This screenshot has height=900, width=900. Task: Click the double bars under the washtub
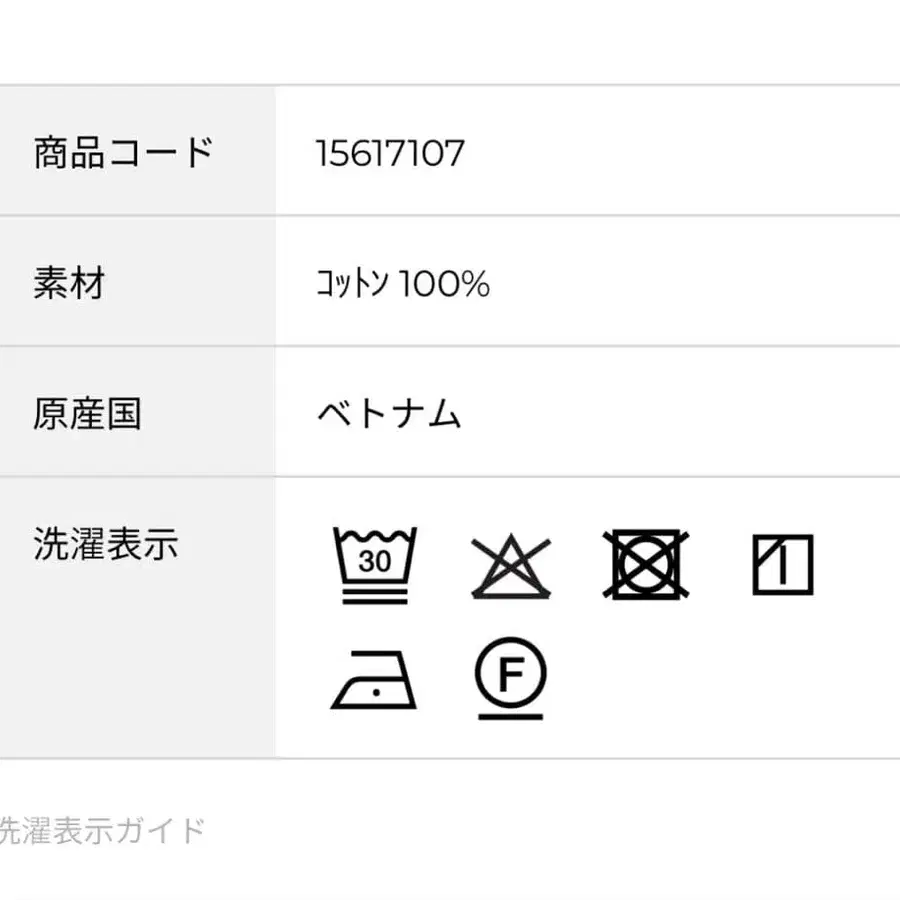(x=374, y=597)
